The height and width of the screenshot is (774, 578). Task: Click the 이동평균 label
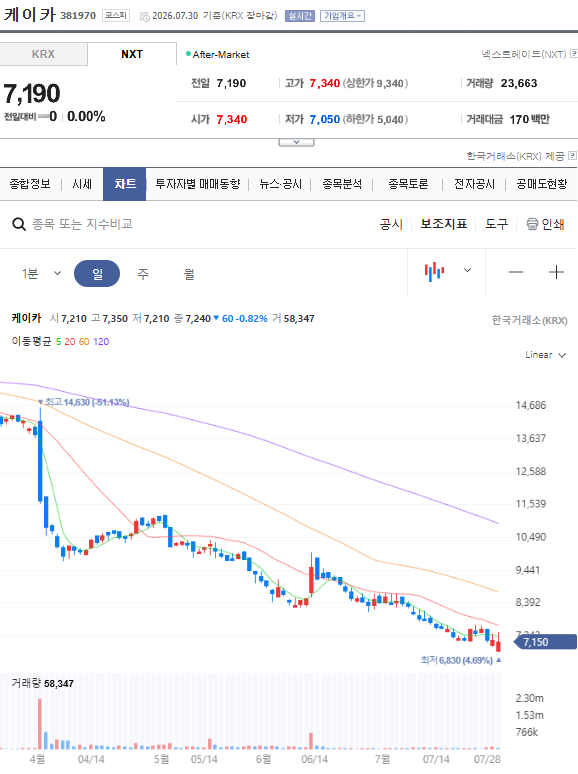31,342
